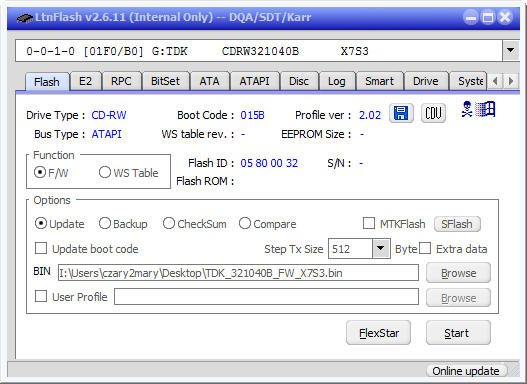The image size is (527, 384).
Task: Switch to the BitSet tab
Action: tap(165, 81)
